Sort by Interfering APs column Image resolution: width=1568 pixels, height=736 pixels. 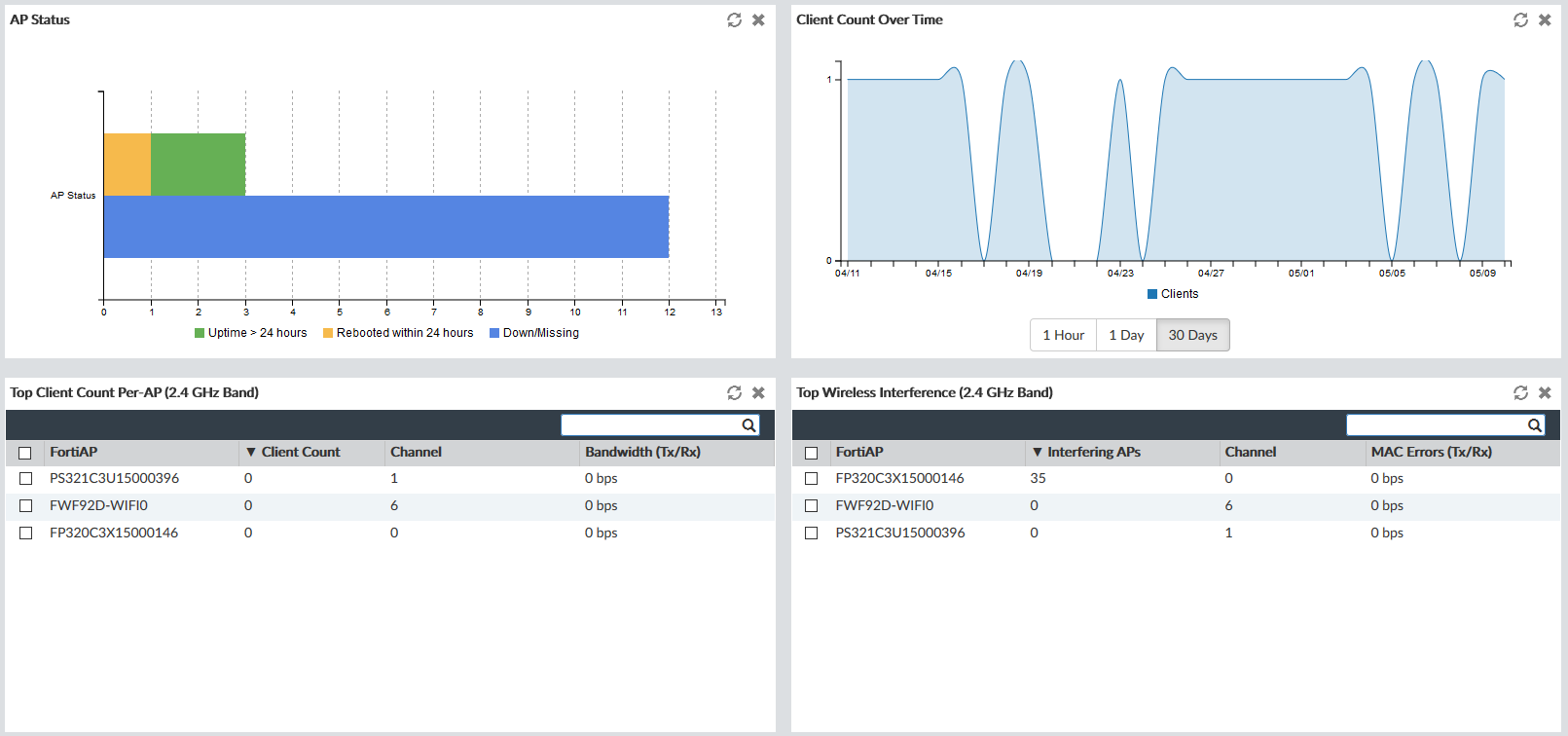(x=1122, y=452)
